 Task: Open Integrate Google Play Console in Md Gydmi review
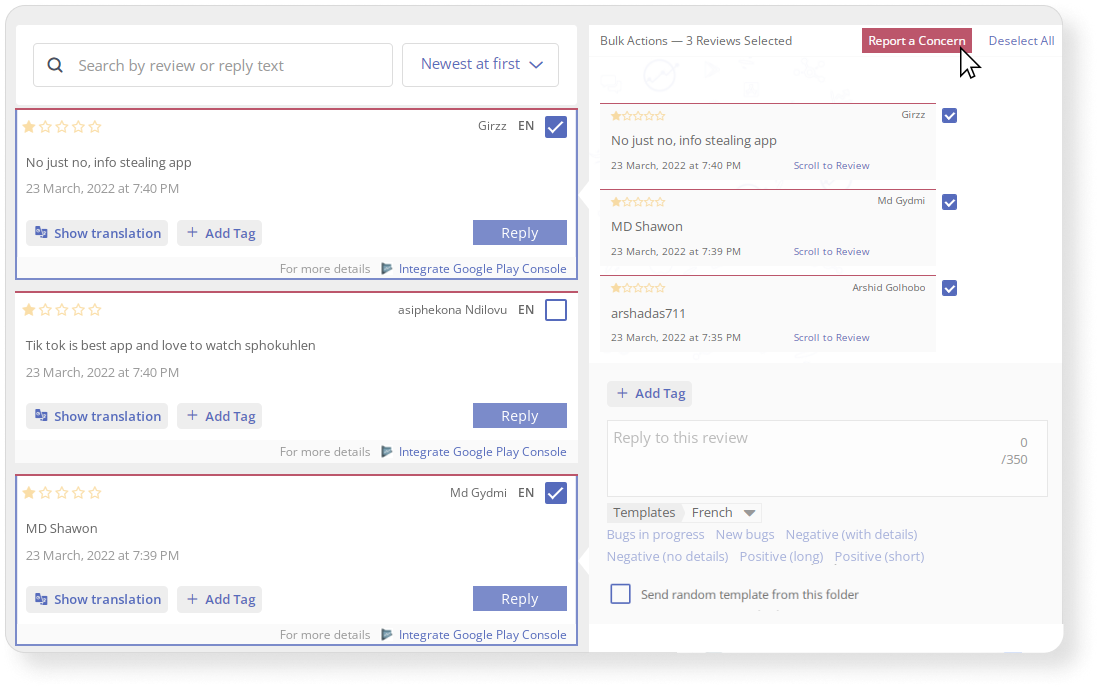coord(482,635)
